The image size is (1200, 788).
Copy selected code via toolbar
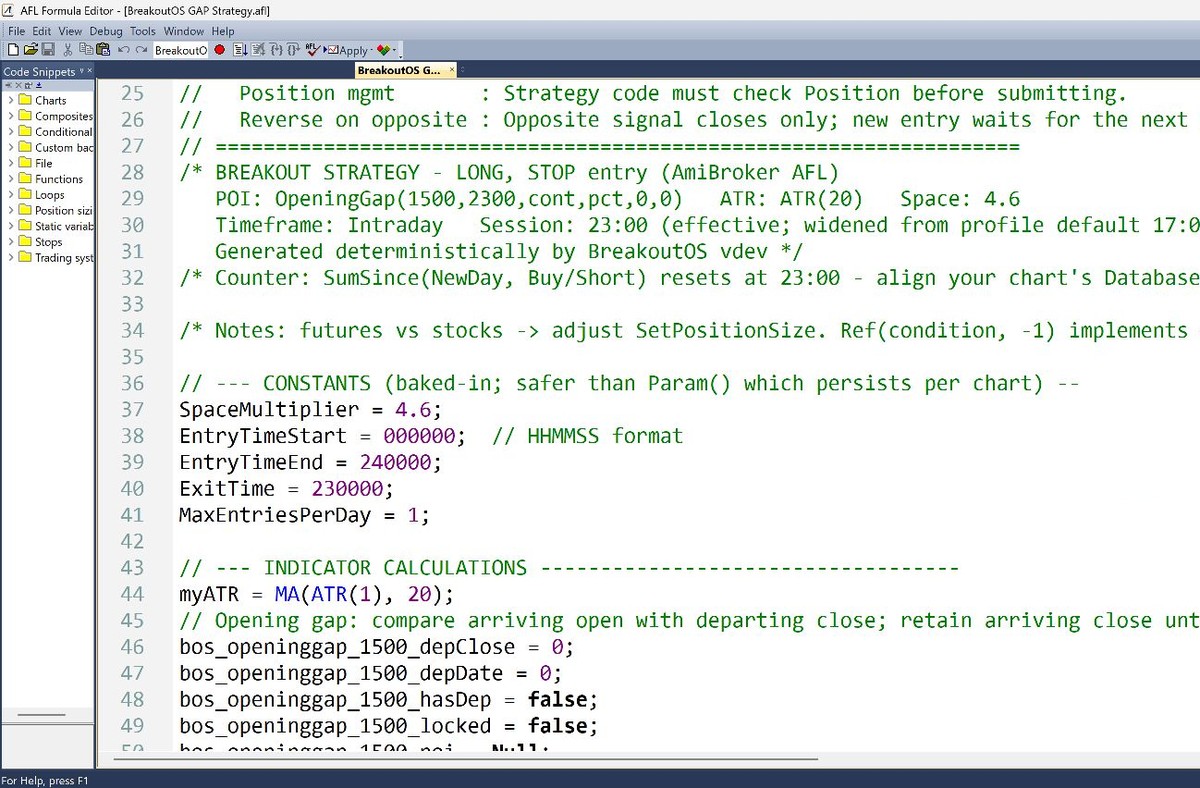click(x=86, y=49)
